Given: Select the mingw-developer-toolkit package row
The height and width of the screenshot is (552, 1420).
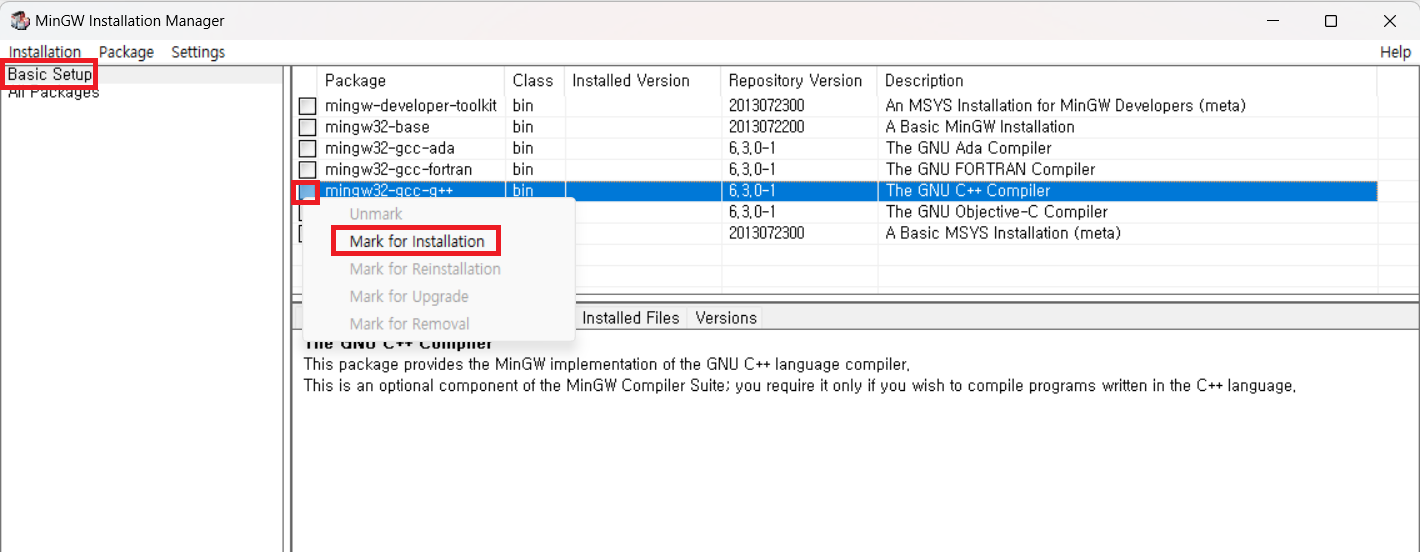Looking at the screenshot, I should coord(837,106).
